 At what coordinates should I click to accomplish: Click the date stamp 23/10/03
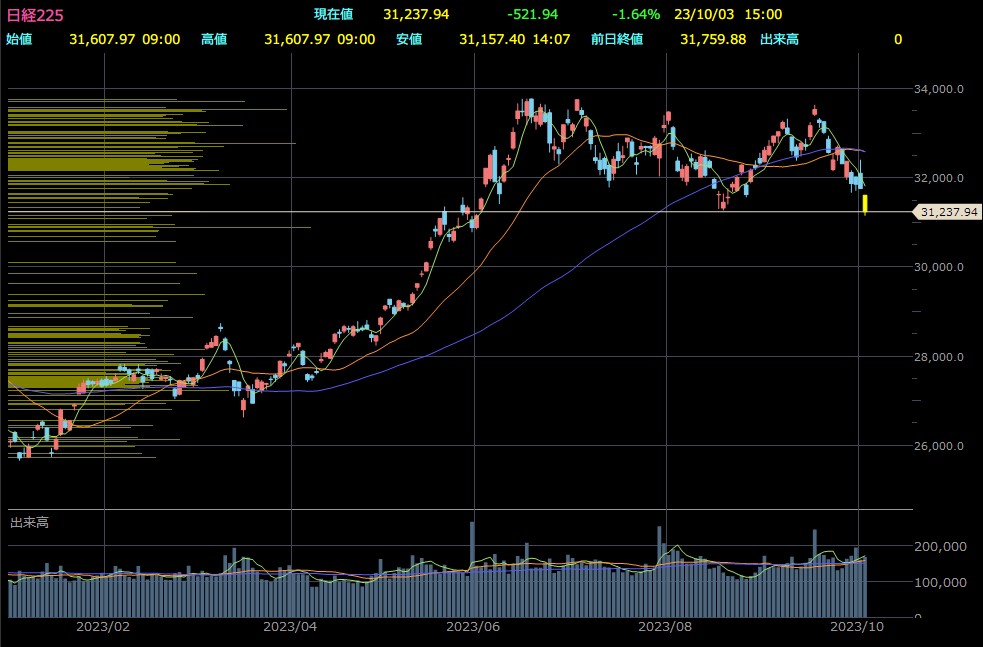pos(704,14)
